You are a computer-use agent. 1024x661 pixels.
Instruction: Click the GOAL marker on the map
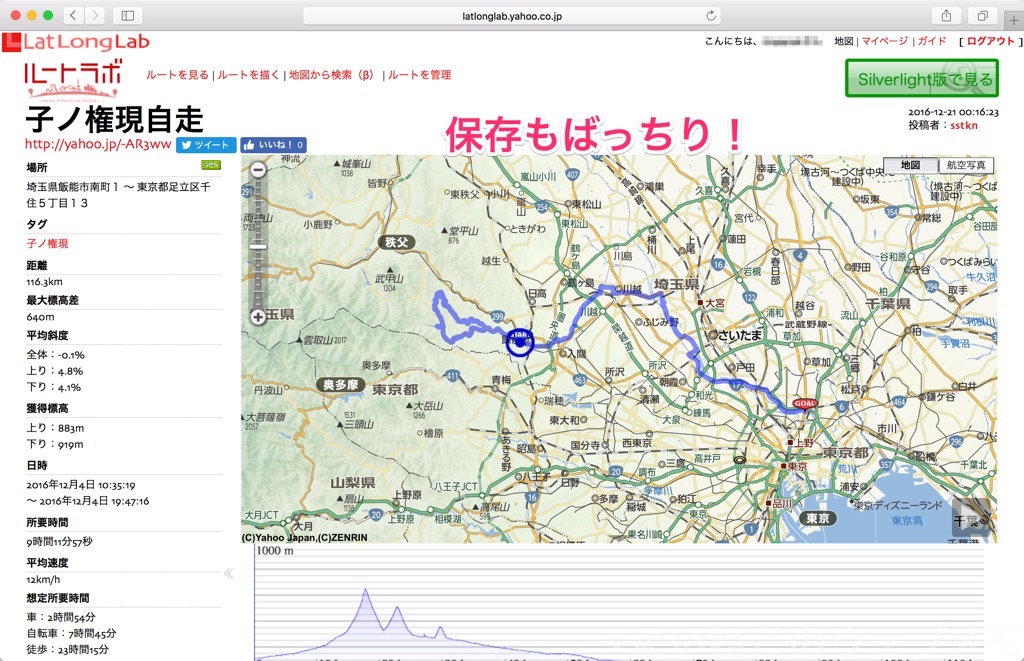[804, 403]
